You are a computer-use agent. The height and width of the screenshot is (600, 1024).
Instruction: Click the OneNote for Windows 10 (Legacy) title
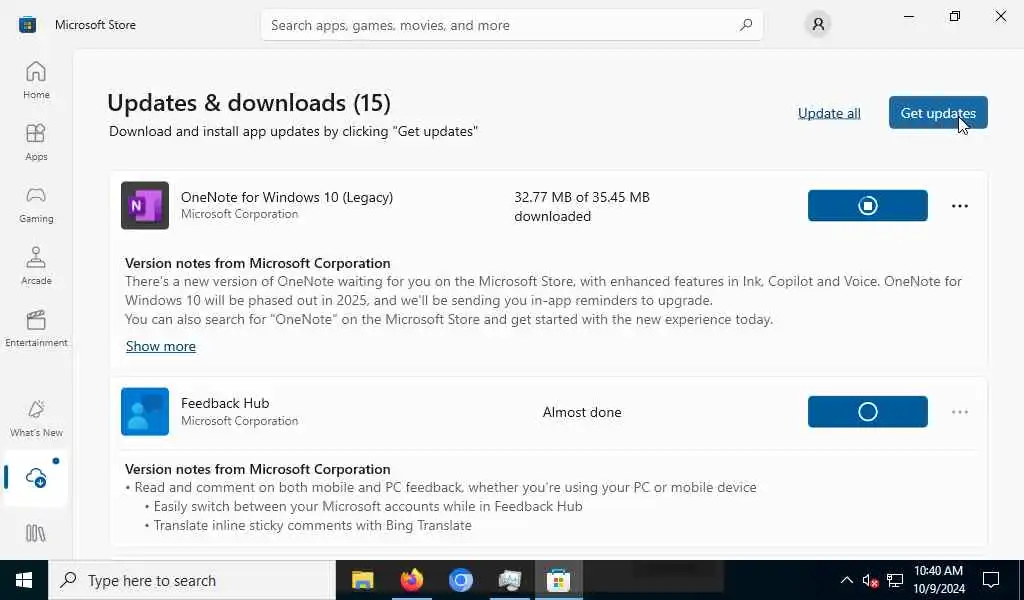click(287, 197)
